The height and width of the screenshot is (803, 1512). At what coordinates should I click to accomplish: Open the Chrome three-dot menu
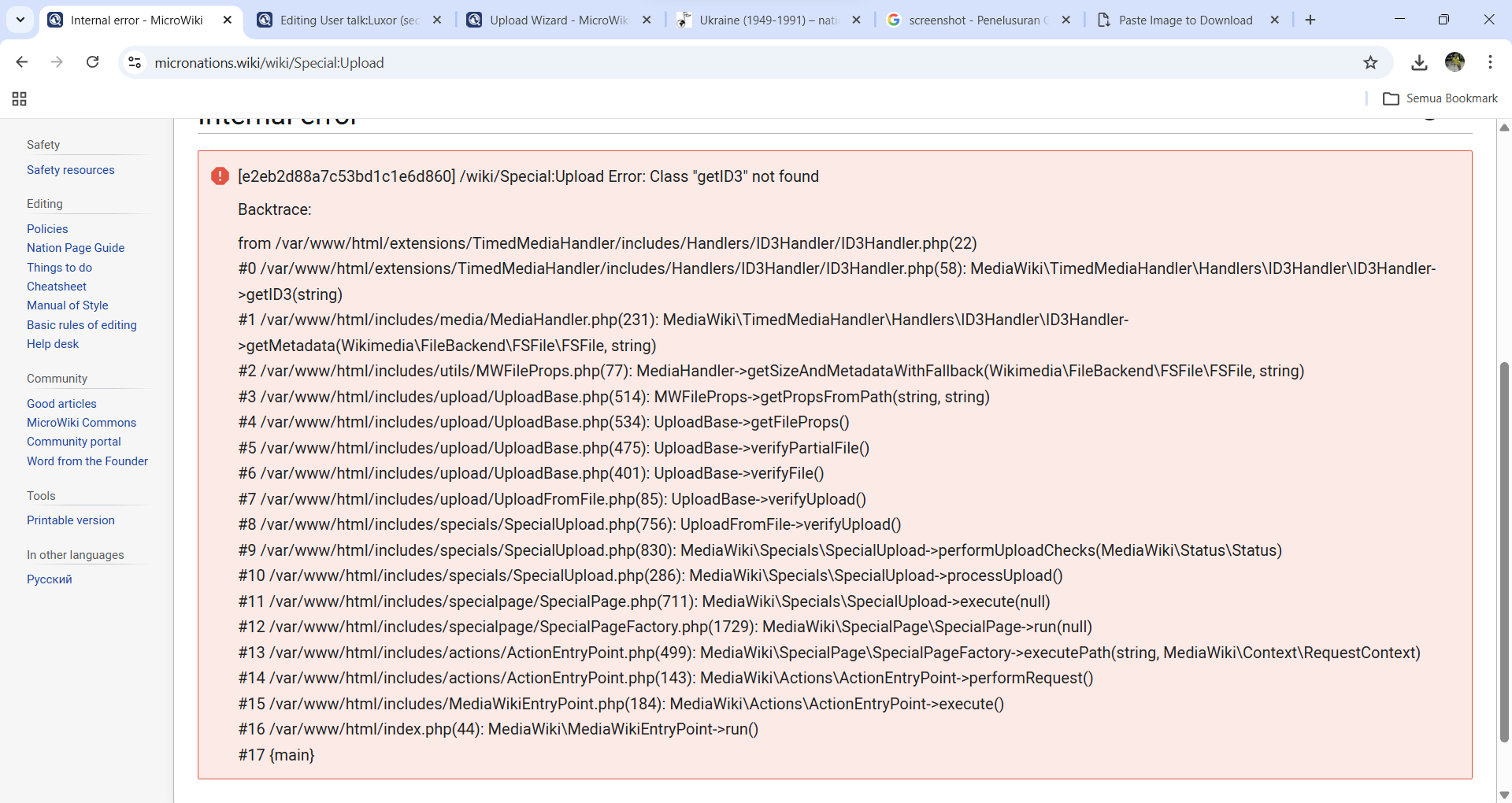pyautogui.click(x=1490, y=62)
